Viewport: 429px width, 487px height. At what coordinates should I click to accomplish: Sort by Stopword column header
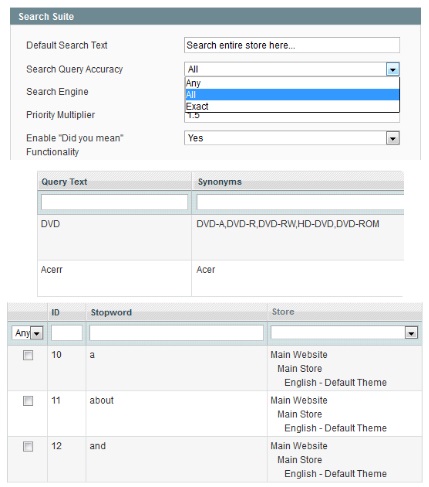[111, 312]
